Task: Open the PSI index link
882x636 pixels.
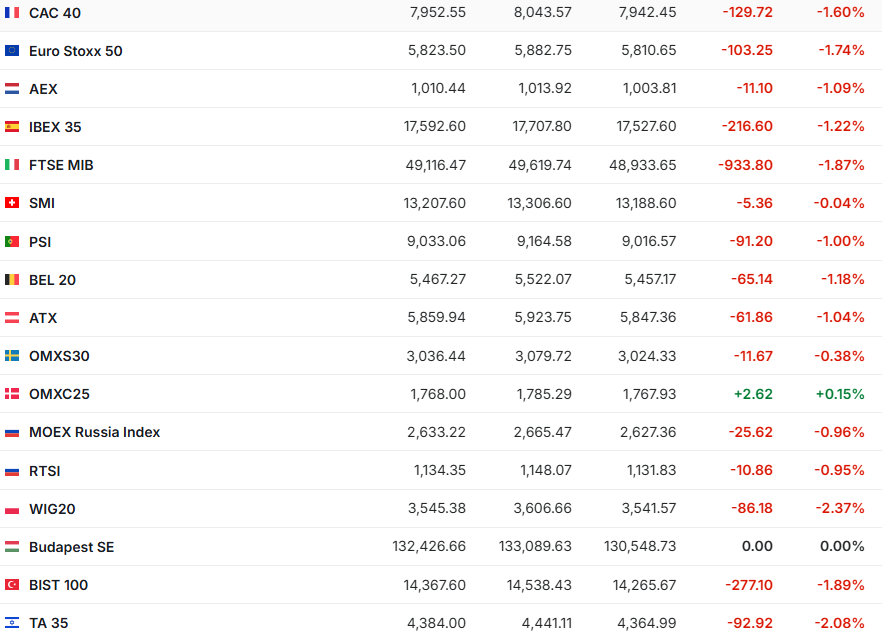Action: (40, 242)
